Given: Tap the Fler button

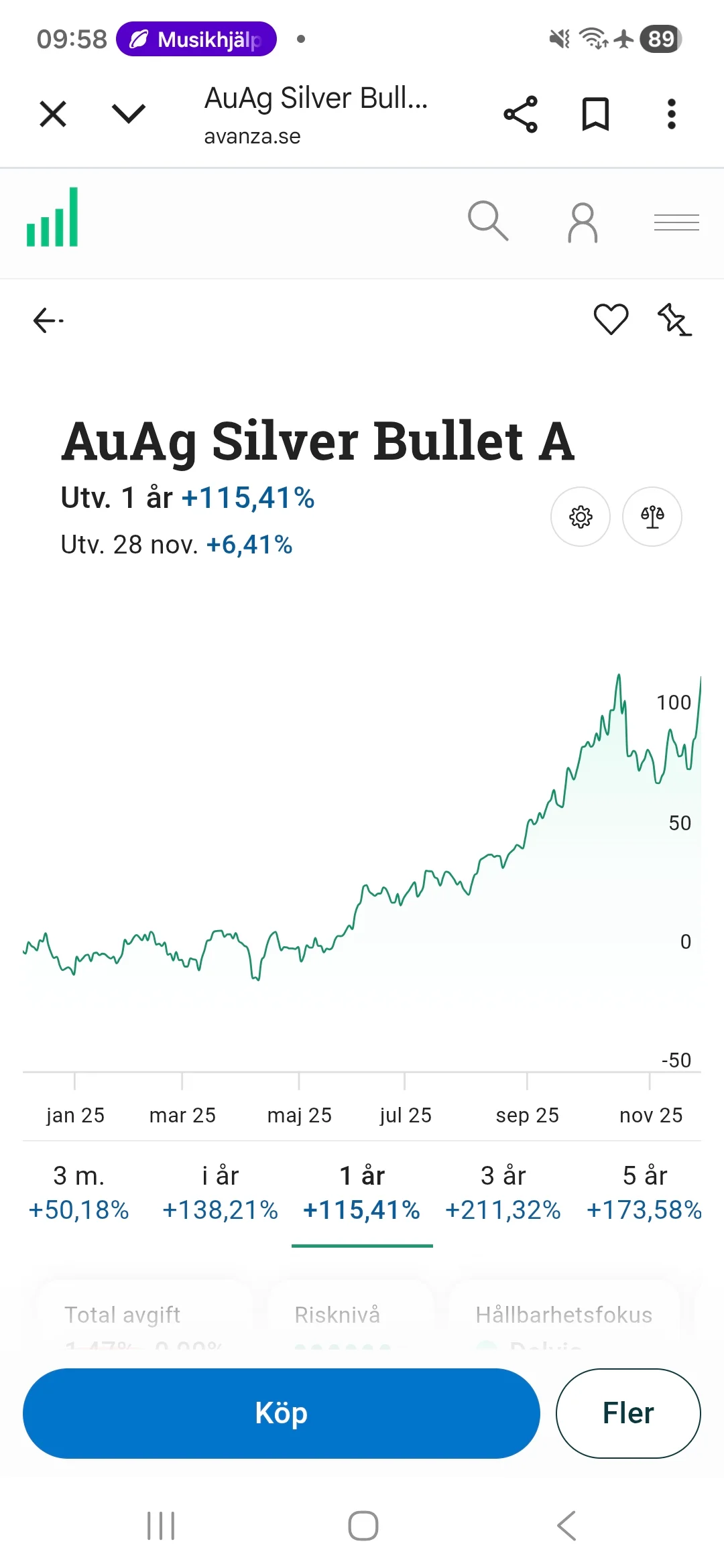Looking at the screenshot, I should click(628, 1413).
